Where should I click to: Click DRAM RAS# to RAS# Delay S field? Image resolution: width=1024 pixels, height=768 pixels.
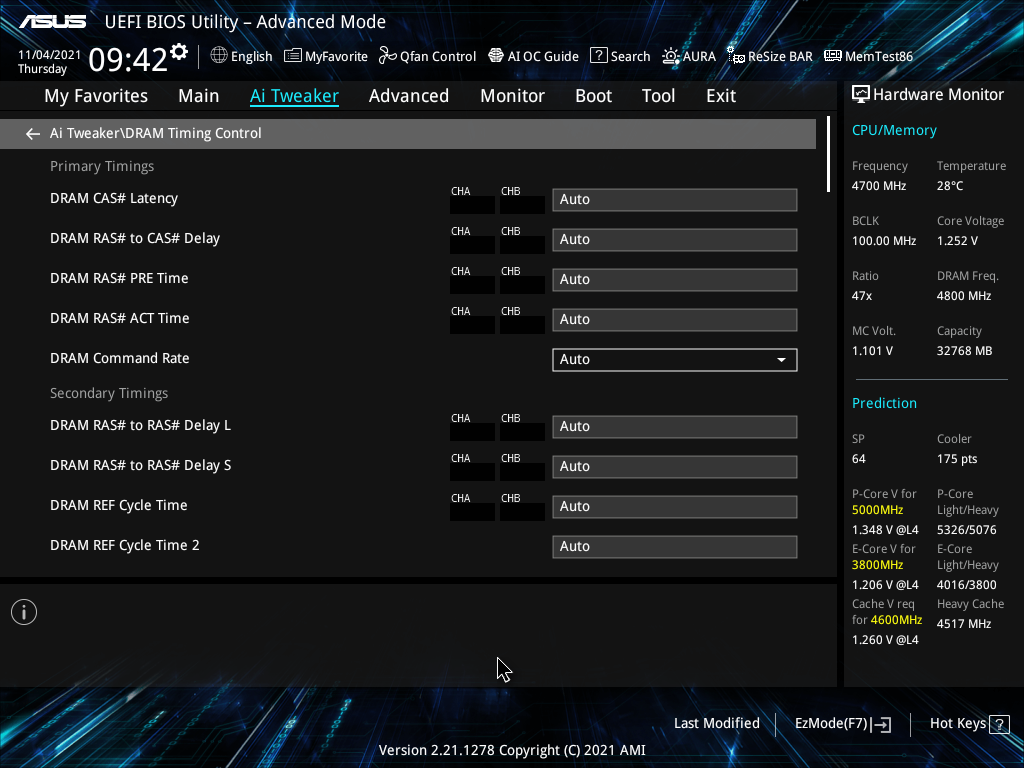pyautogui.click(x=675, y=466)
